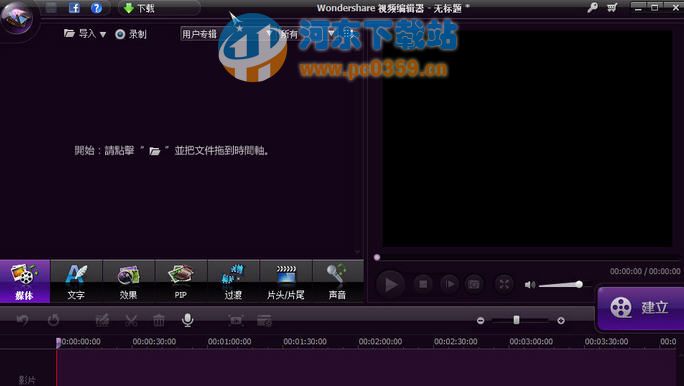
Task: Open the 用户专辑 album dropdown
Action: (x=227, y=34)
